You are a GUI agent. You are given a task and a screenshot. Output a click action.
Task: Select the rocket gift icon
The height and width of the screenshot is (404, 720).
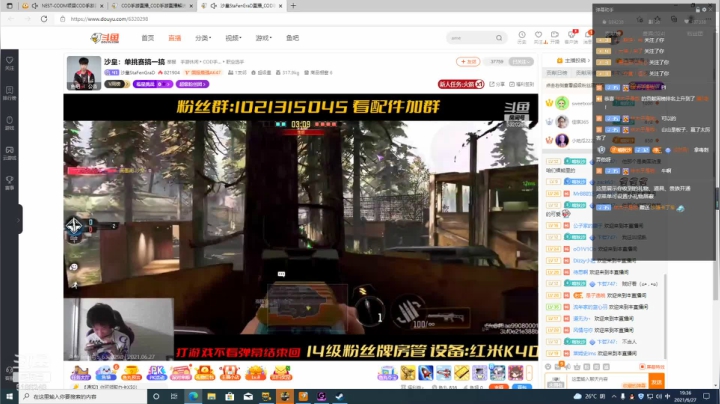coord(426,373)
